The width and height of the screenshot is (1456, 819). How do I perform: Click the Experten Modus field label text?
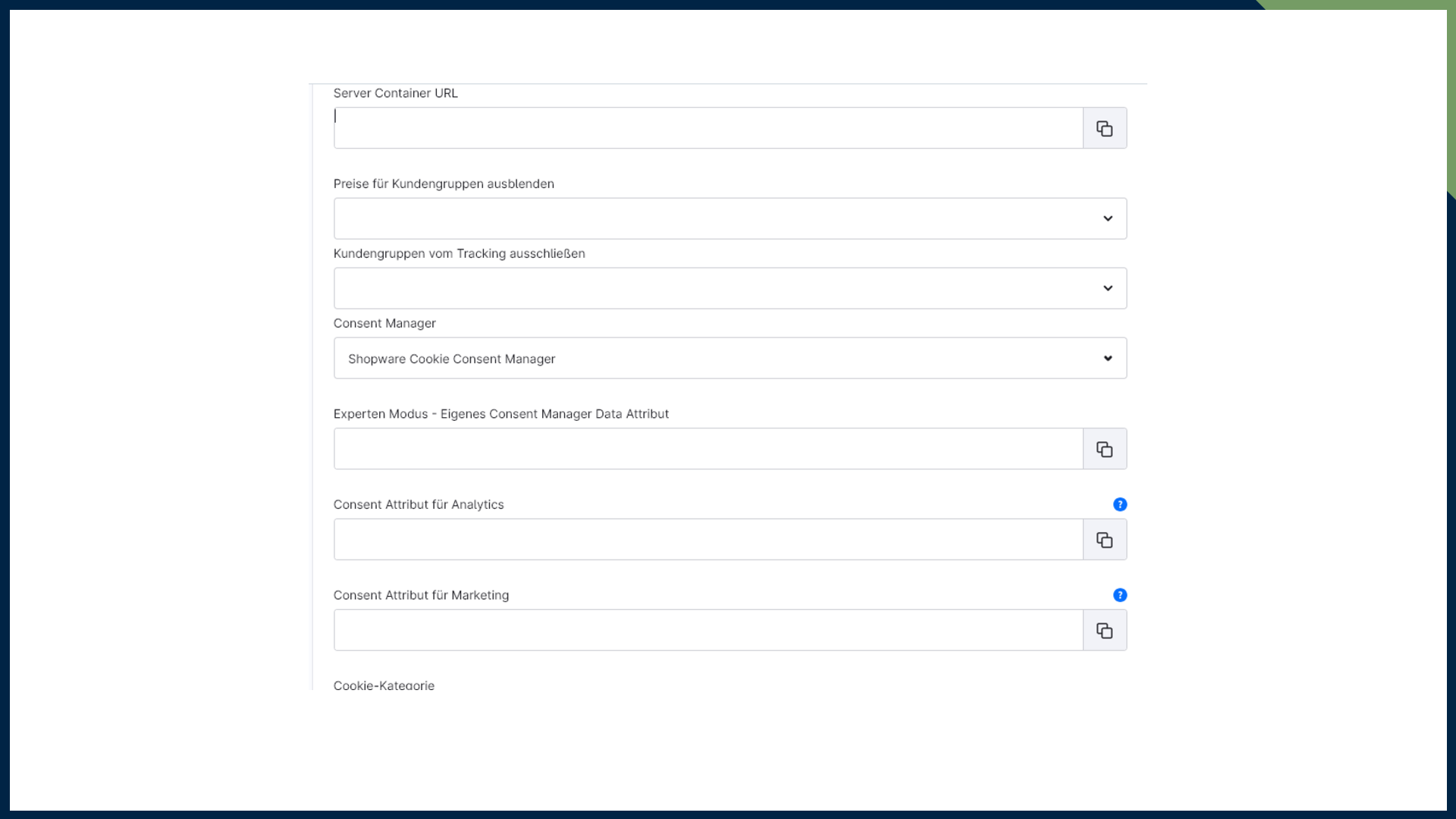click(500, 414)
